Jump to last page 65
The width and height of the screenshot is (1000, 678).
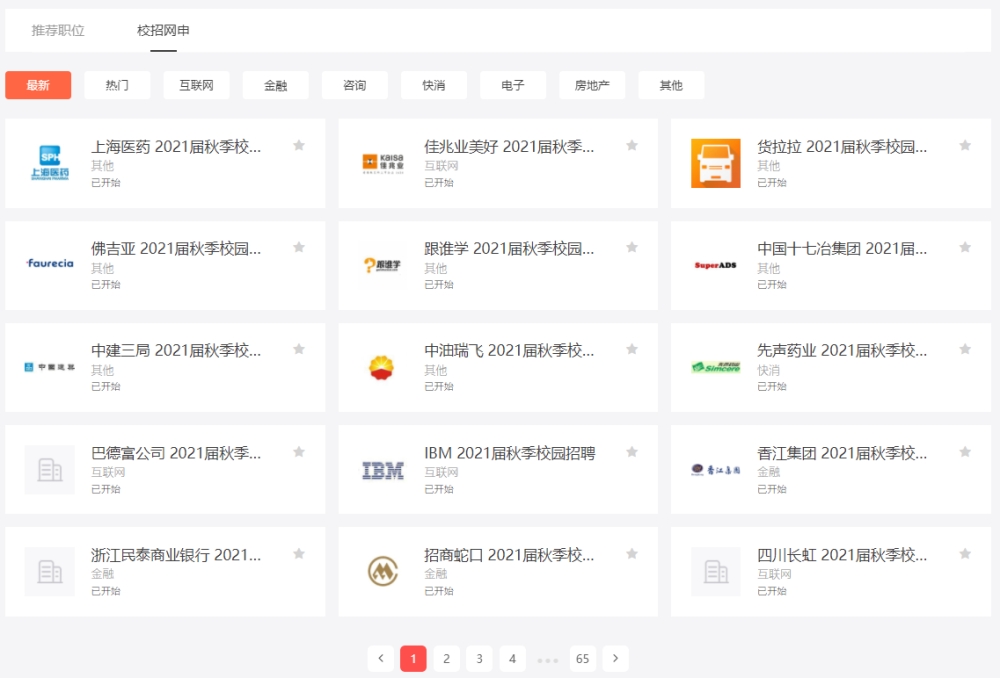582,658
